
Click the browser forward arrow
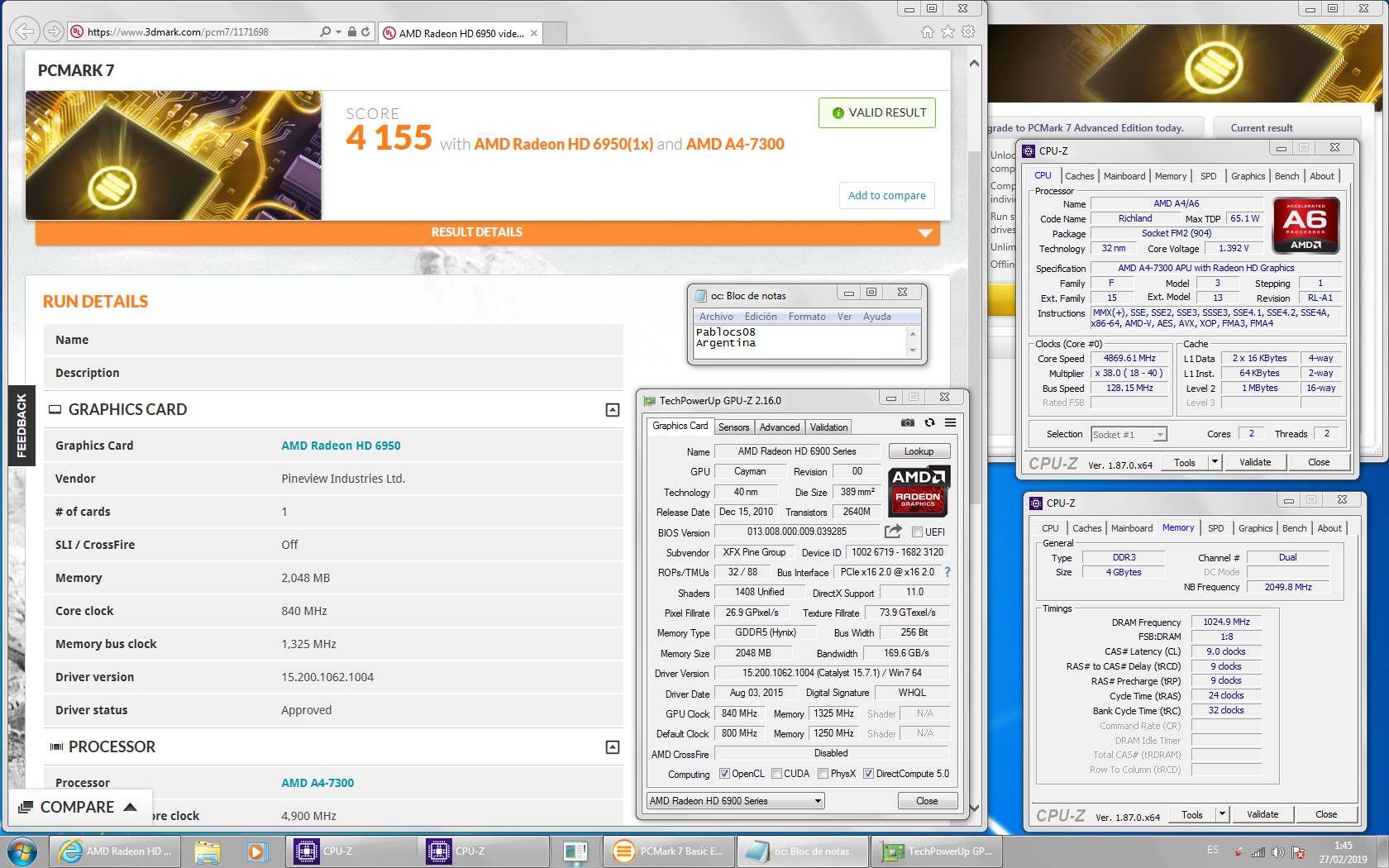[54, 32]
